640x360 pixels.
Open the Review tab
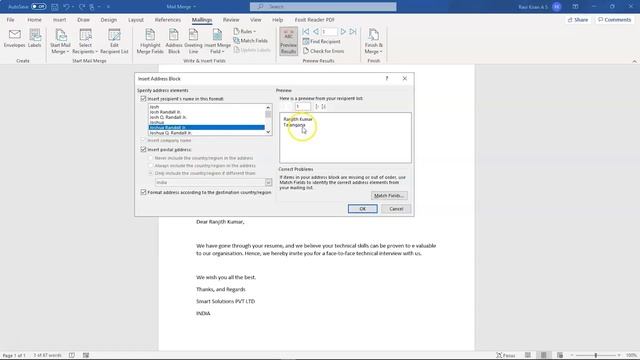[231, 20]
